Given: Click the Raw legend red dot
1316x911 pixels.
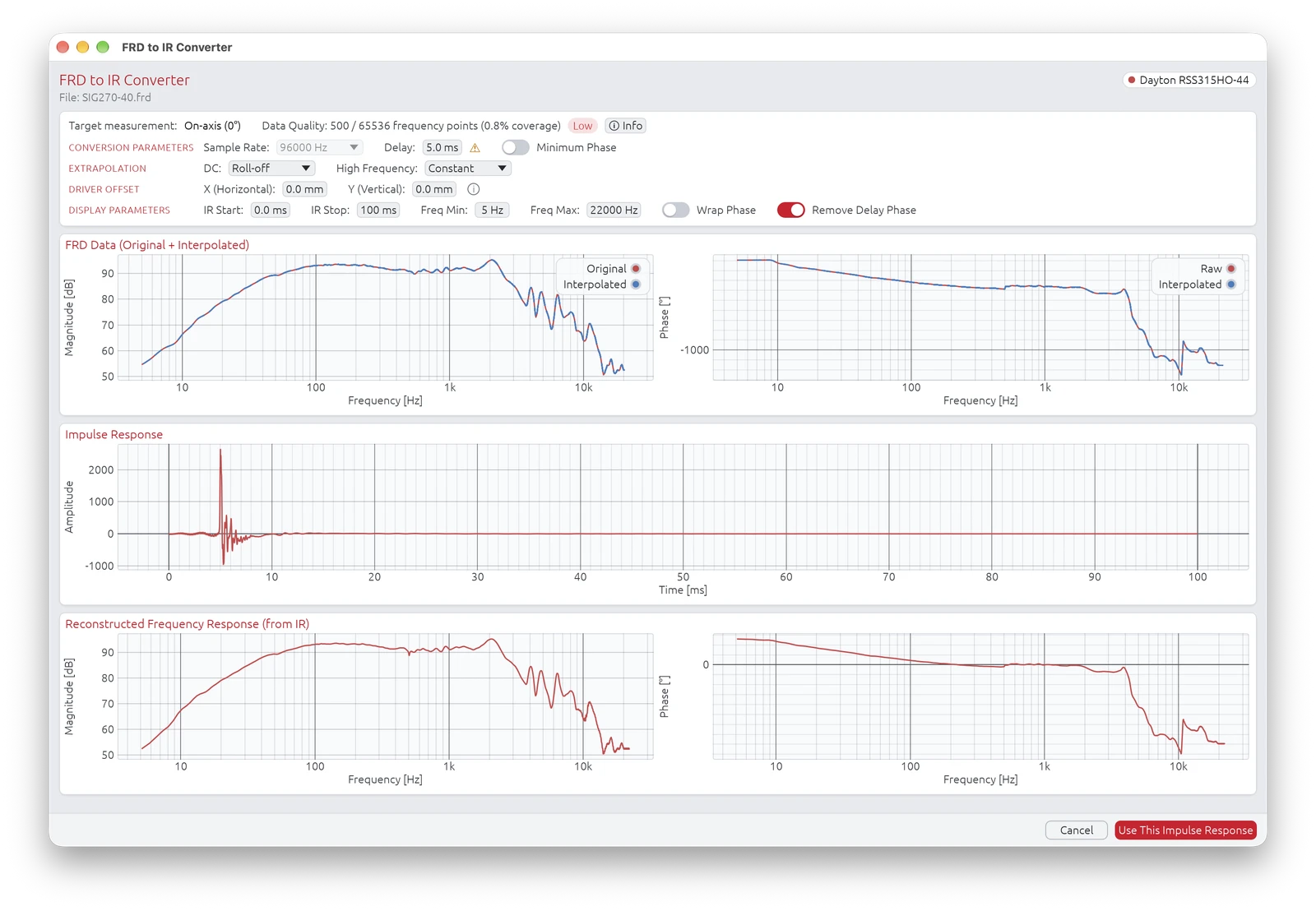Looking at the screenshot, I should (x=1231, y=269).
